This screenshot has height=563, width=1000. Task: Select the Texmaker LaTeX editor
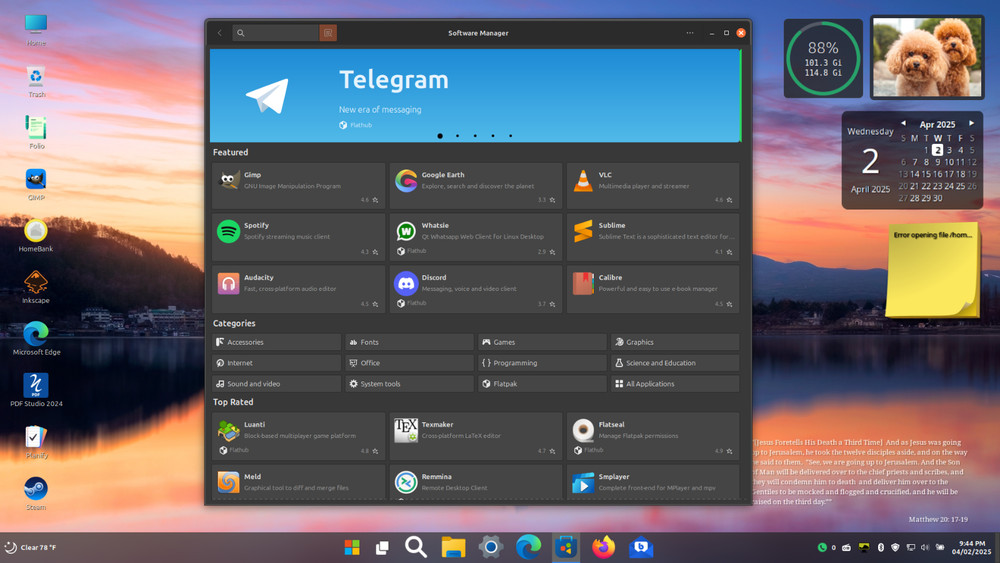475,436
